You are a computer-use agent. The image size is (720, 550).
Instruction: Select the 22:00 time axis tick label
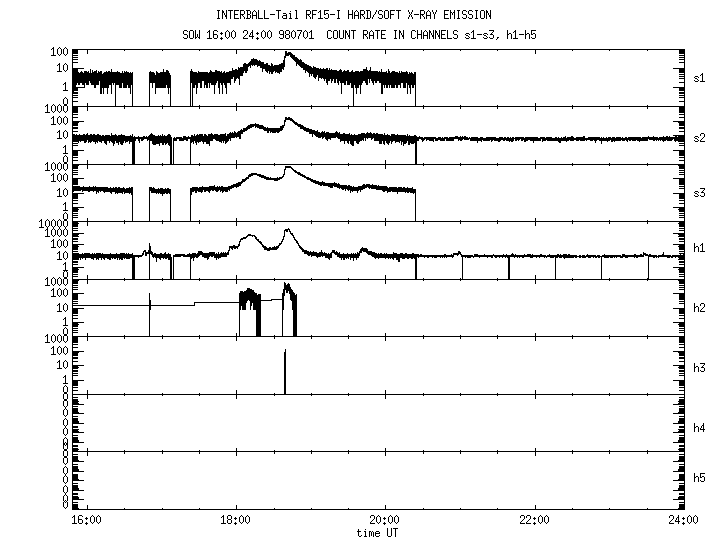(534, 520)
